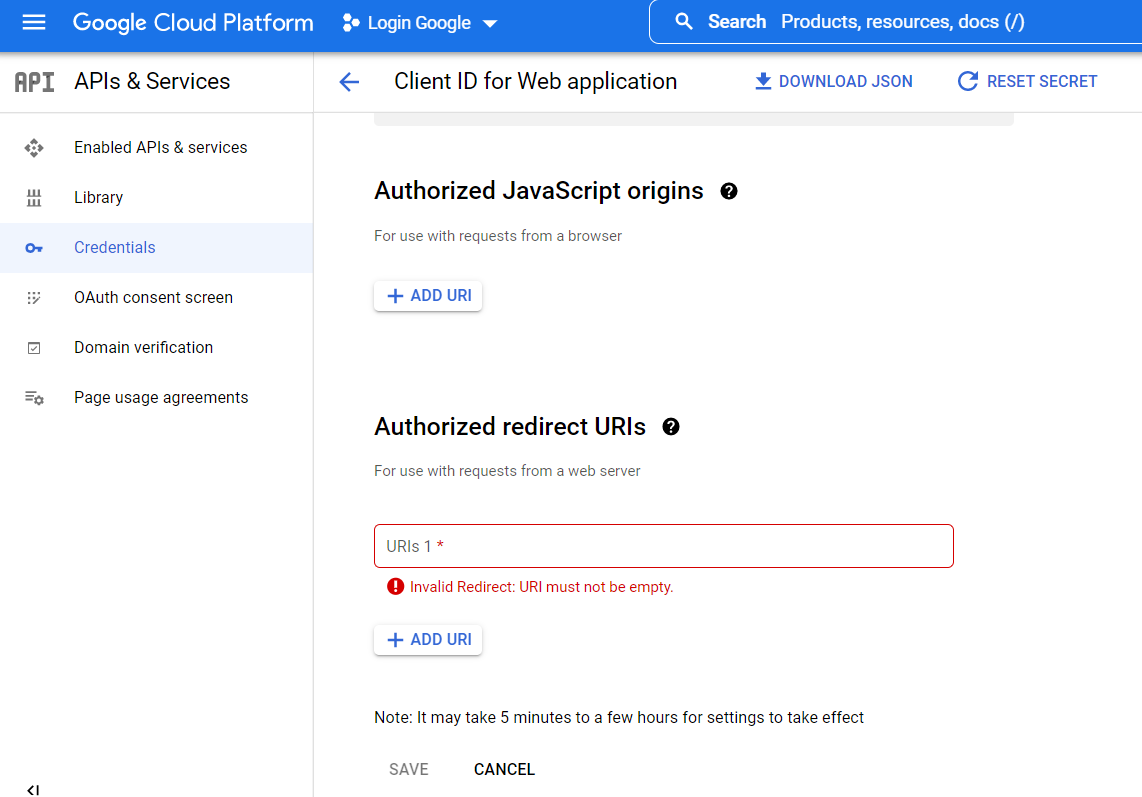Click the SAVE button
This screenshot has height=797, width=1142.
409,769
